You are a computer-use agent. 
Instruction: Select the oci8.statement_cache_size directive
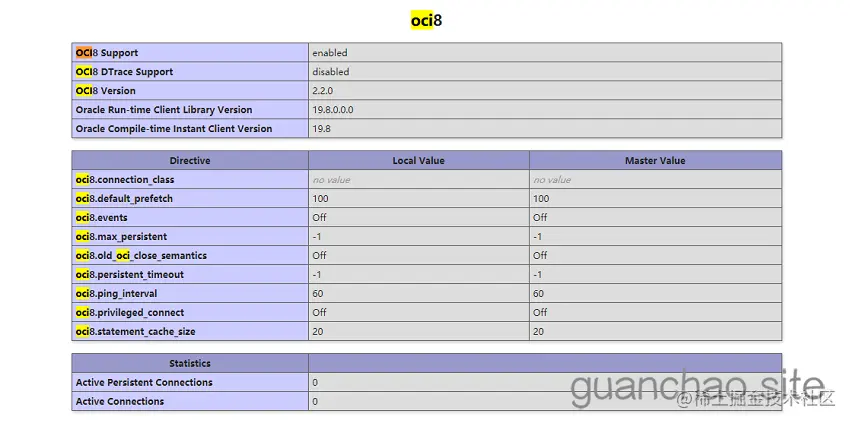pos(136,331)
